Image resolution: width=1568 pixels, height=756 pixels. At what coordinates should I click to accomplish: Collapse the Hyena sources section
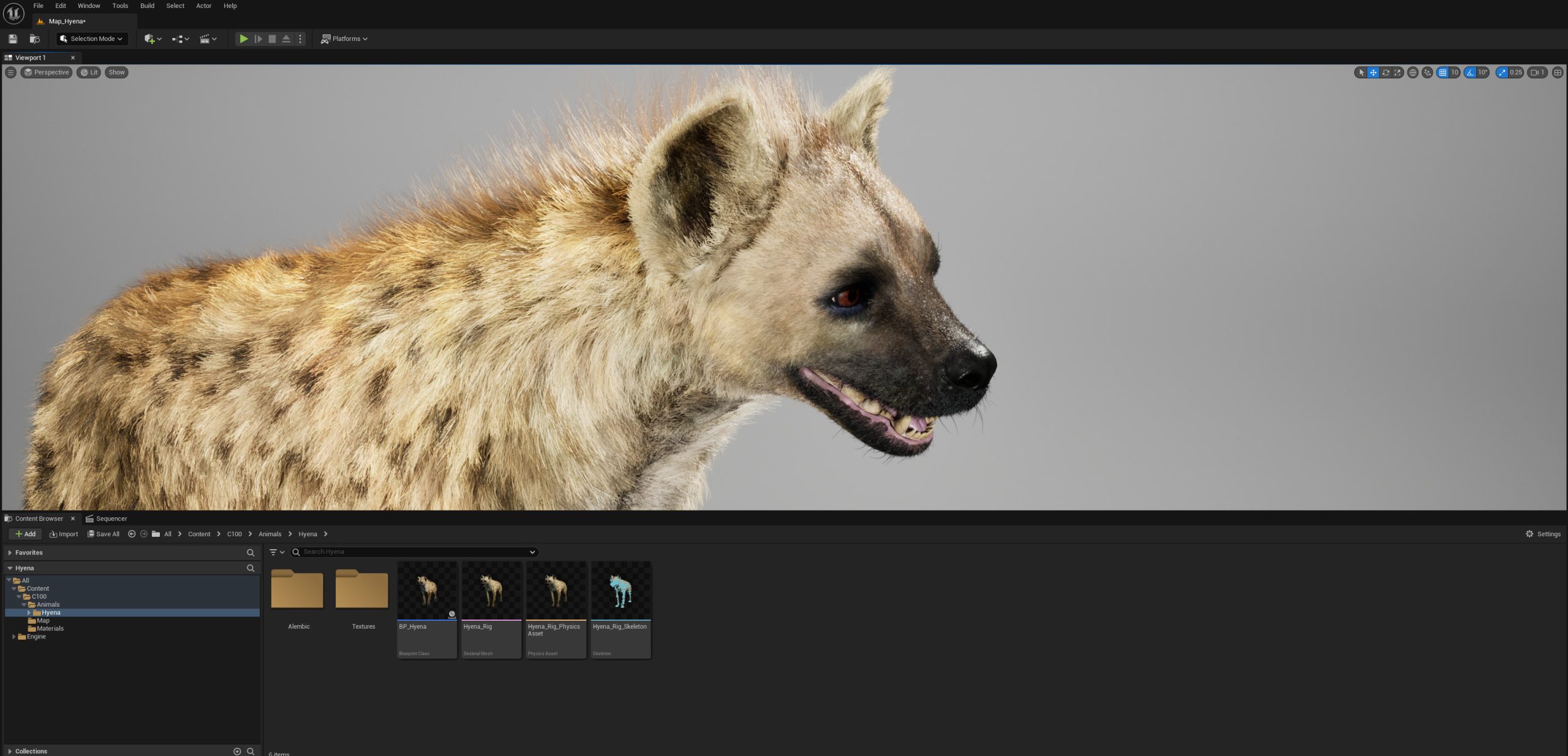[x=10, y=568]
